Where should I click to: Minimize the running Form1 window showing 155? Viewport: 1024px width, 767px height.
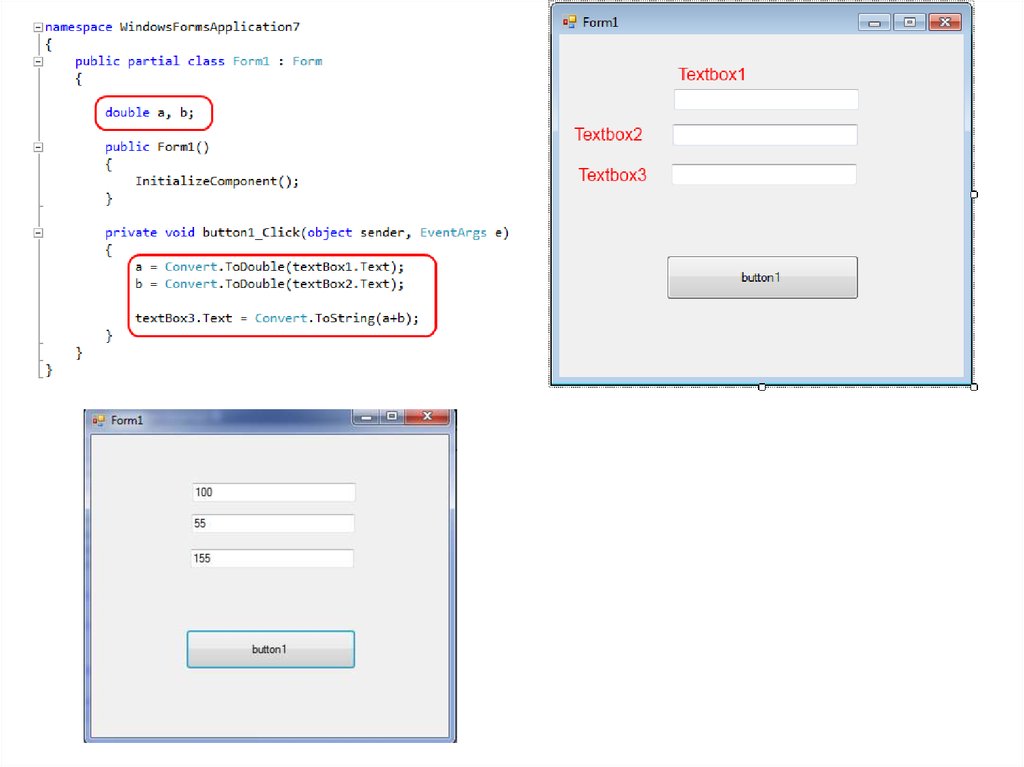[366, 417]
